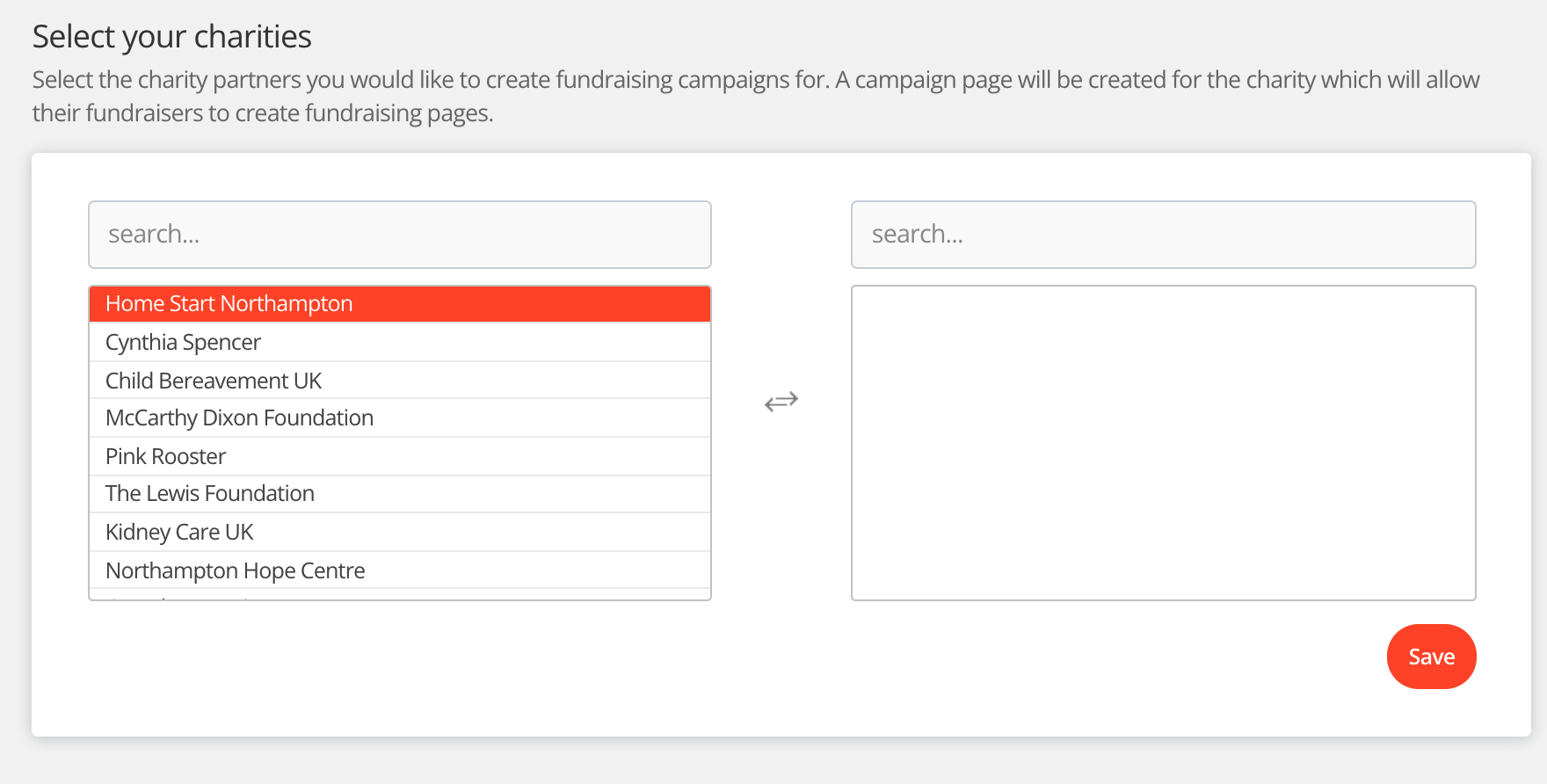This screenshot has height=784, width=1547.
Task: Click the blank gap between the two search fields
Action: tap(781, 235)
